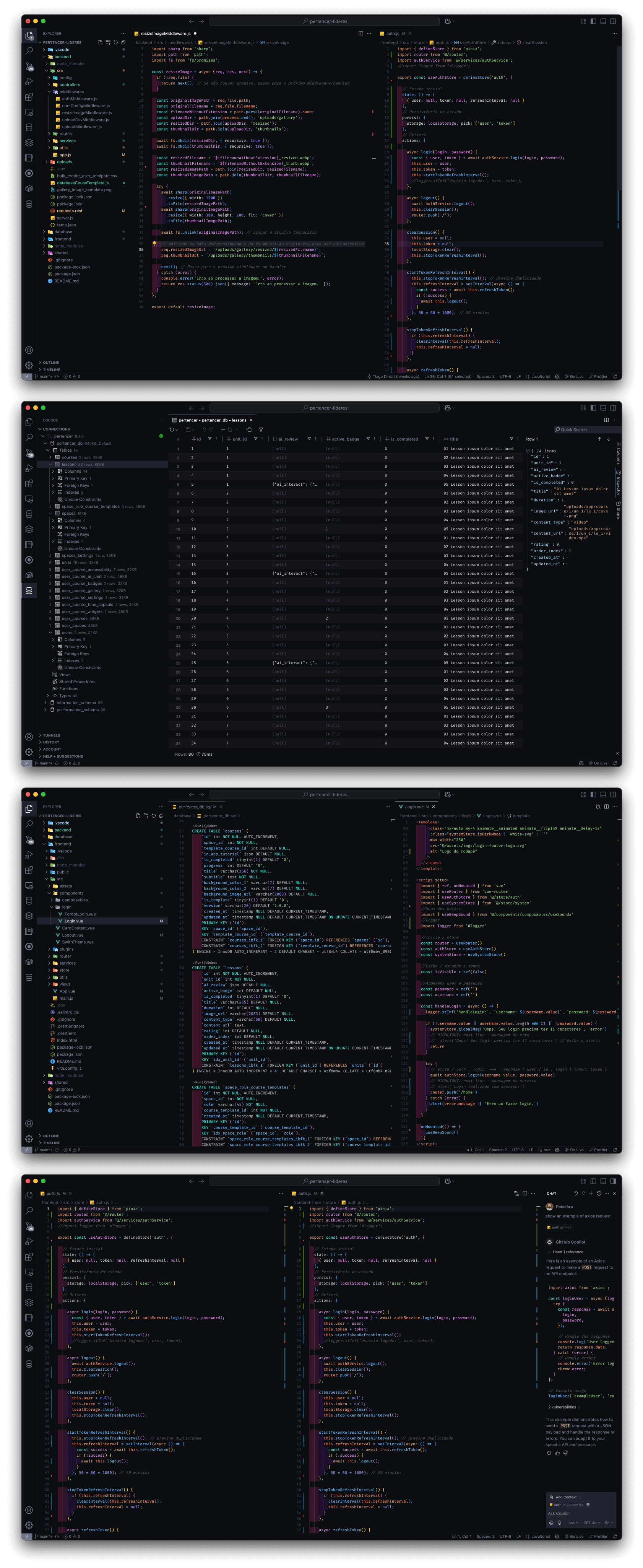643x1568 pixels.
Task: Click Refresh Explorer icon in first window
Action: [115, 42]
